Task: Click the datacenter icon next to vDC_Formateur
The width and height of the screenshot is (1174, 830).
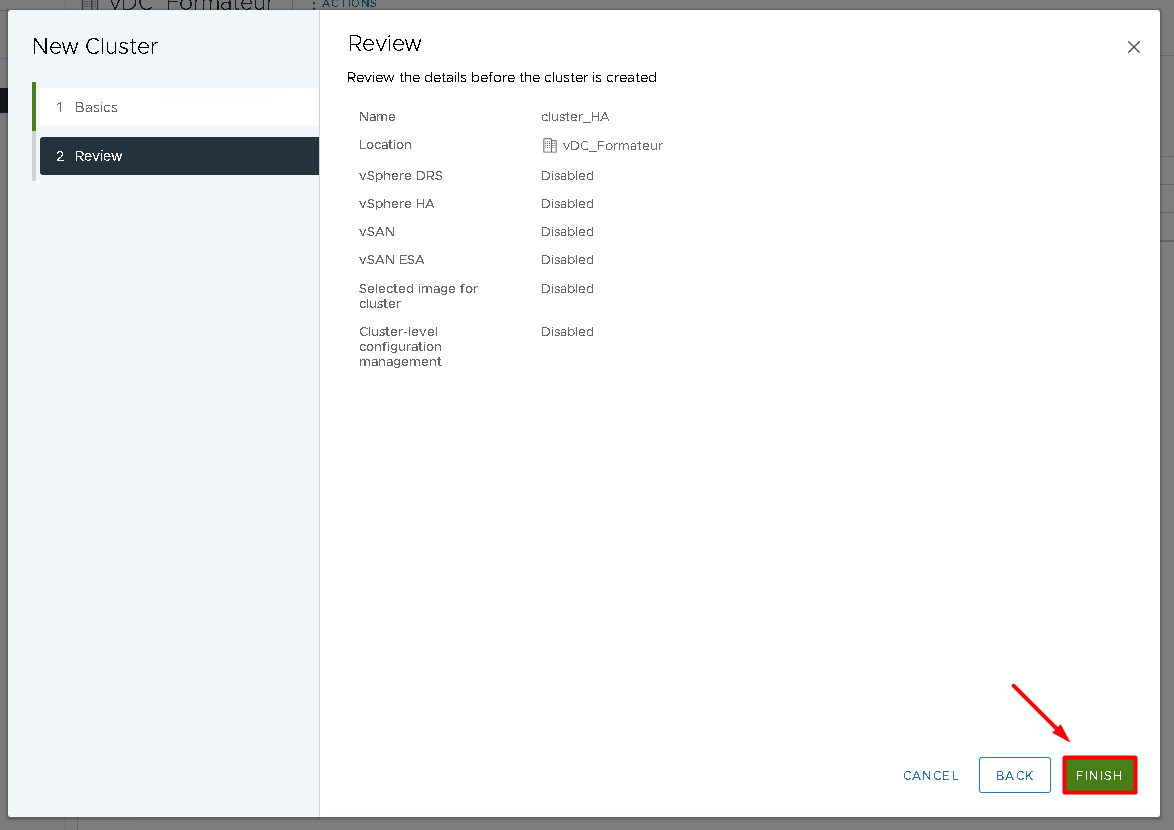Action: point(550,145)
